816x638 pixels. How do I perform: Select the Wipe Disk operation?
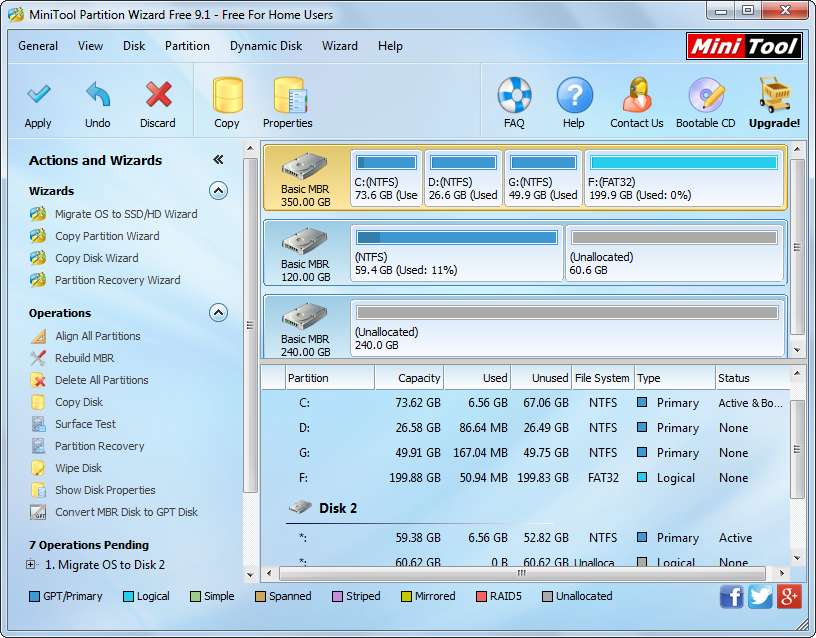coord(79,468)
